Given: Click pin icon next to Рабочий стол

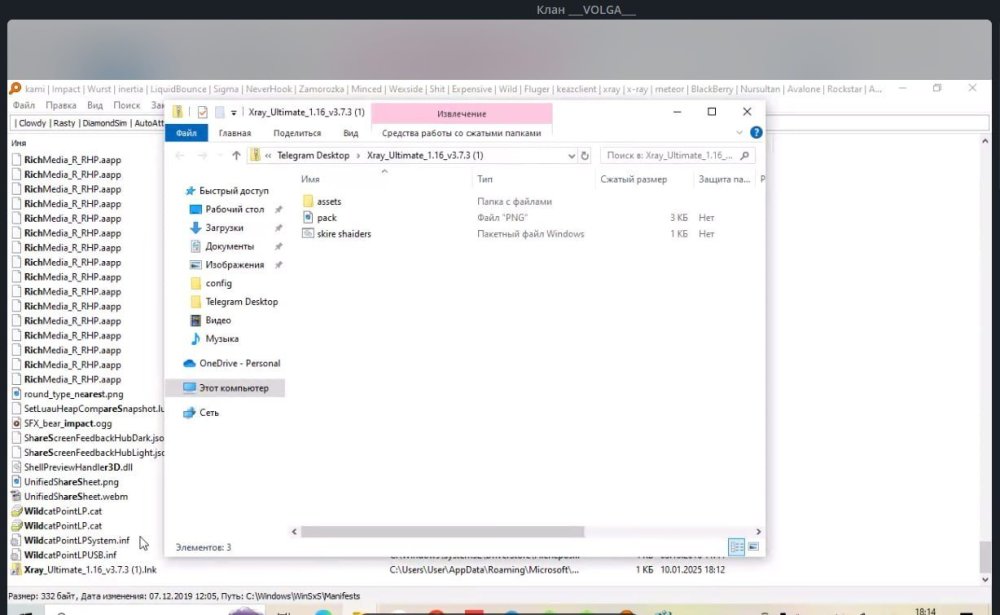Looking at the screenshot, I should 279,209.
